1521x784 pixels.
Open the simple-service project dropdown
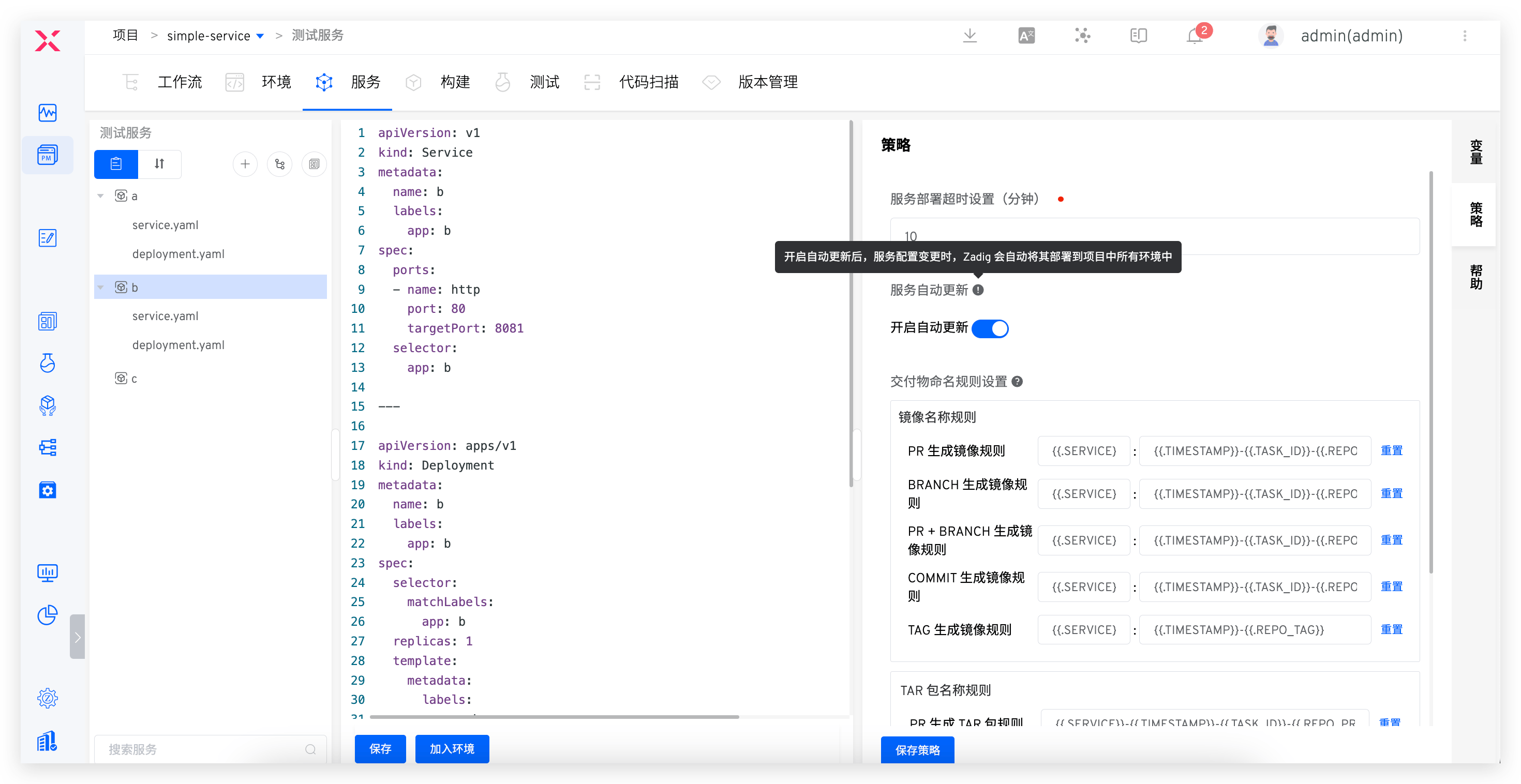pyautogui.click(x=215, y=35)
